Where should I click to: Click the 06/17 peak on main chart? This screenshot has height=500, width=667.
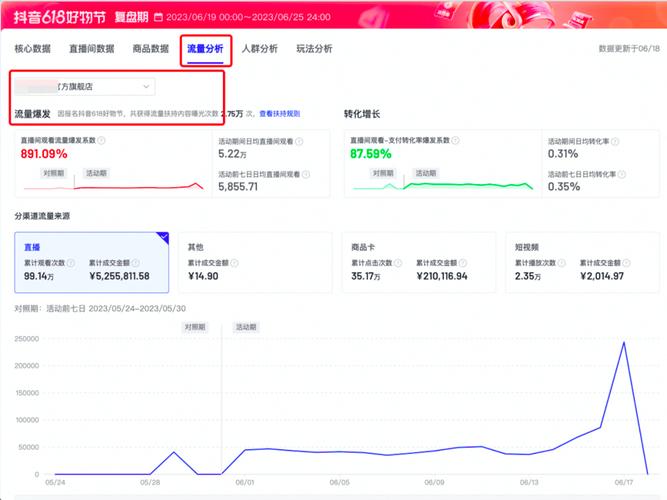[624, 342]
